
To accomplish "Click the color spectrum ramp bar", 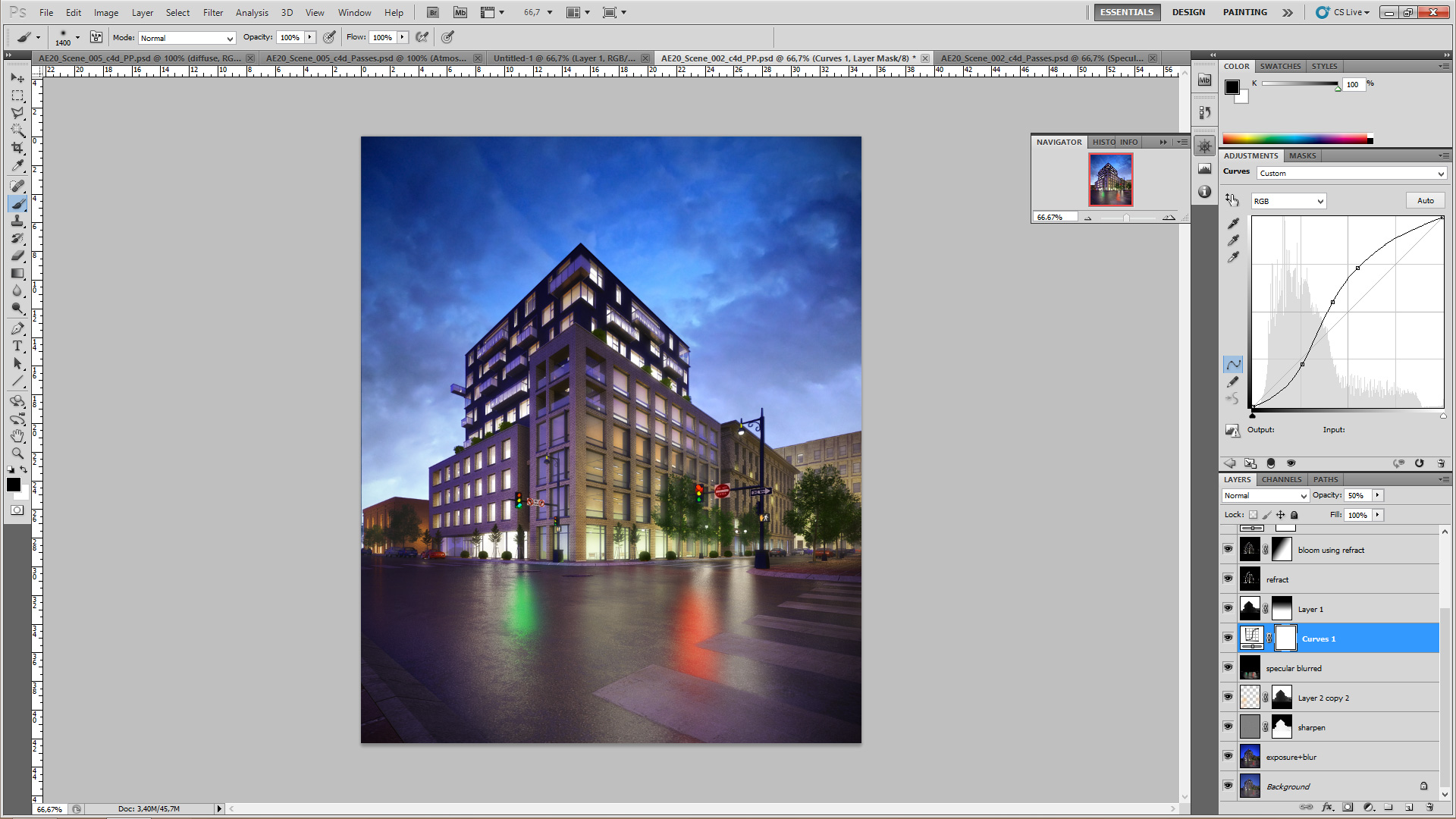I will 1297,139.
